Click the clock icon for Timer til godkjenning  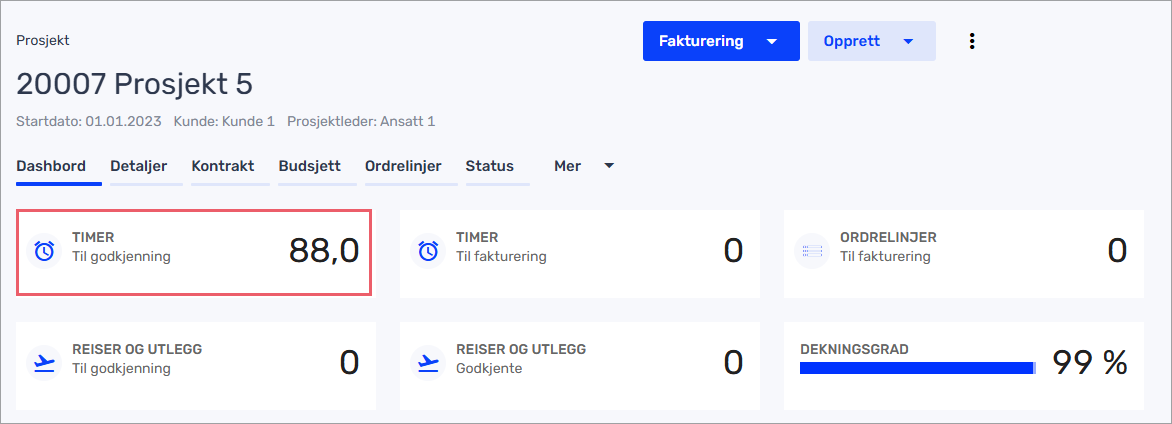pos(44,252)
